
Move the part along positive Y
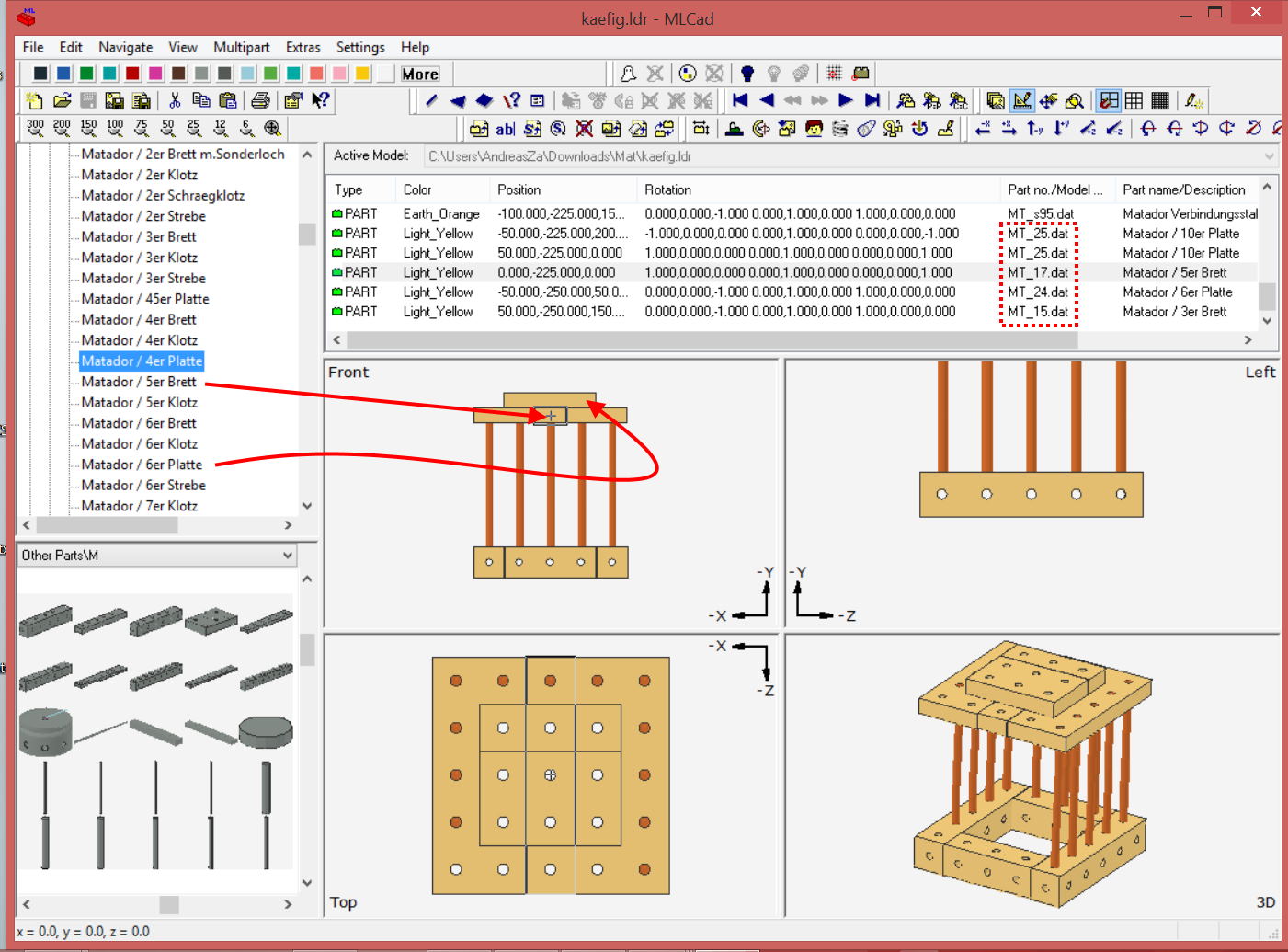[x=1061, y=128]
